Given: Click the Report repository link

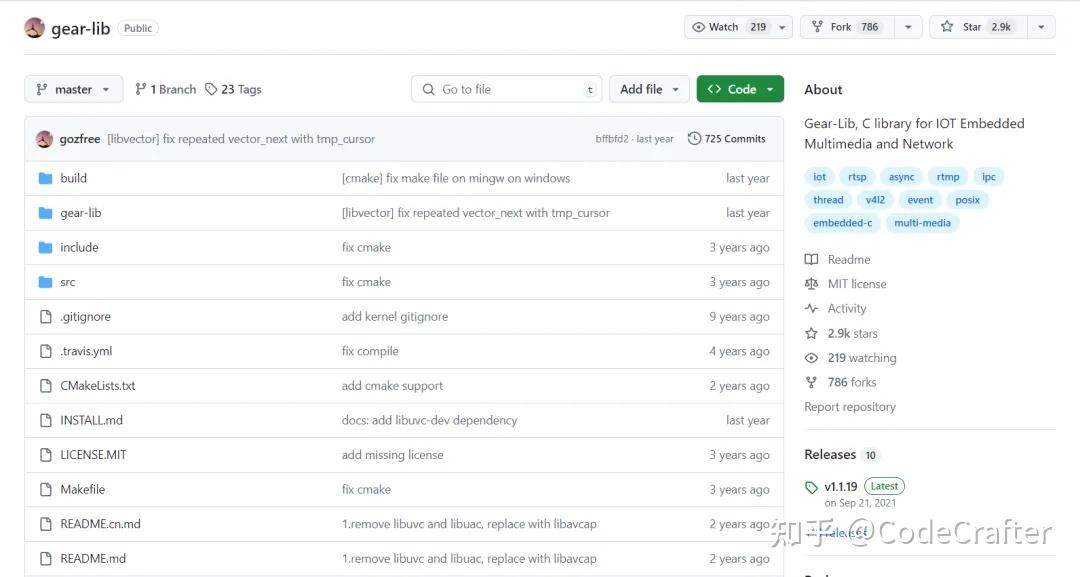Looking at the screenshot, I should [850, 406].
